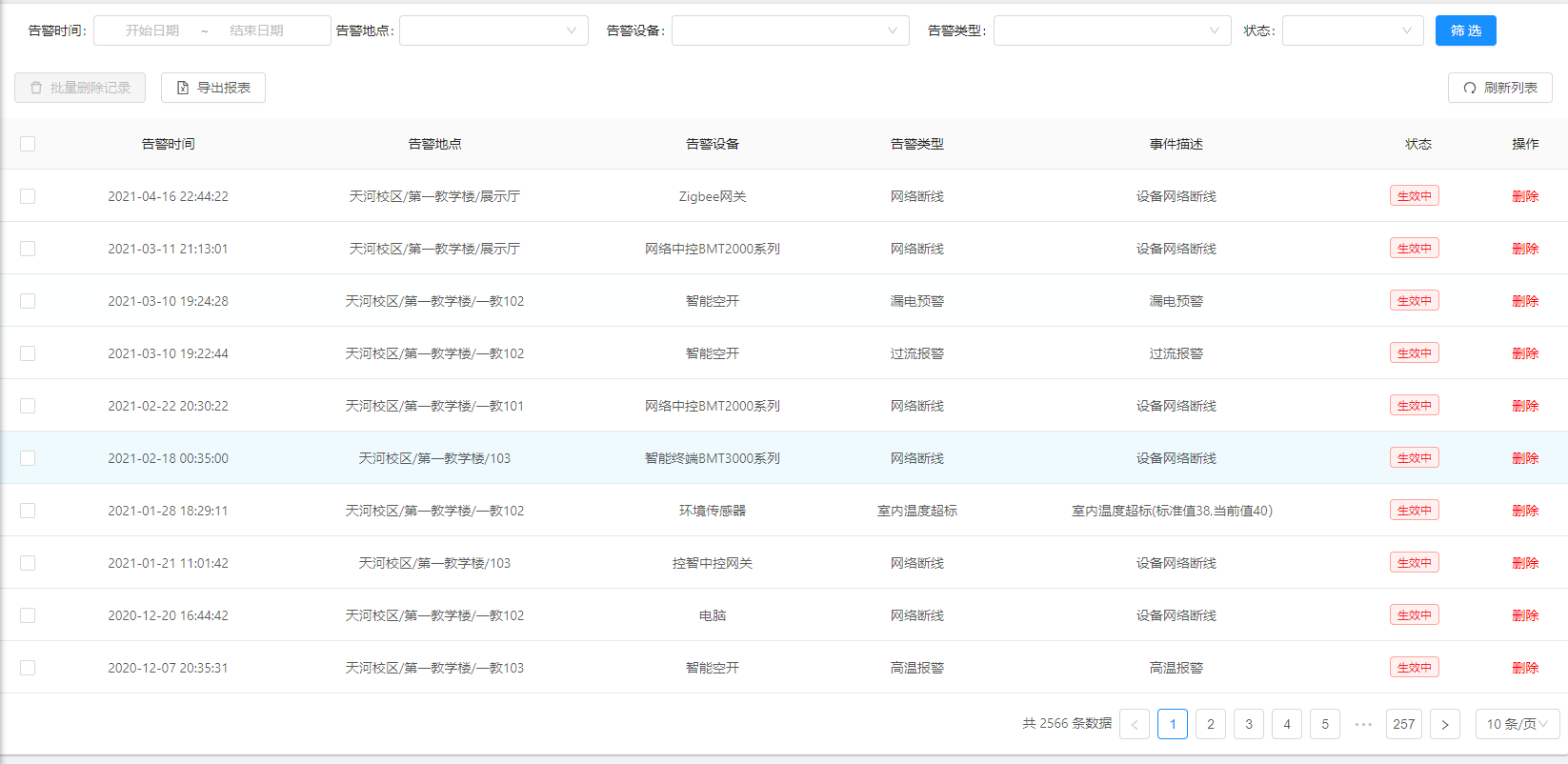Screen dimensions: 1568x764
Task: Click the 告警类型 column header
Action: (917, 144)
